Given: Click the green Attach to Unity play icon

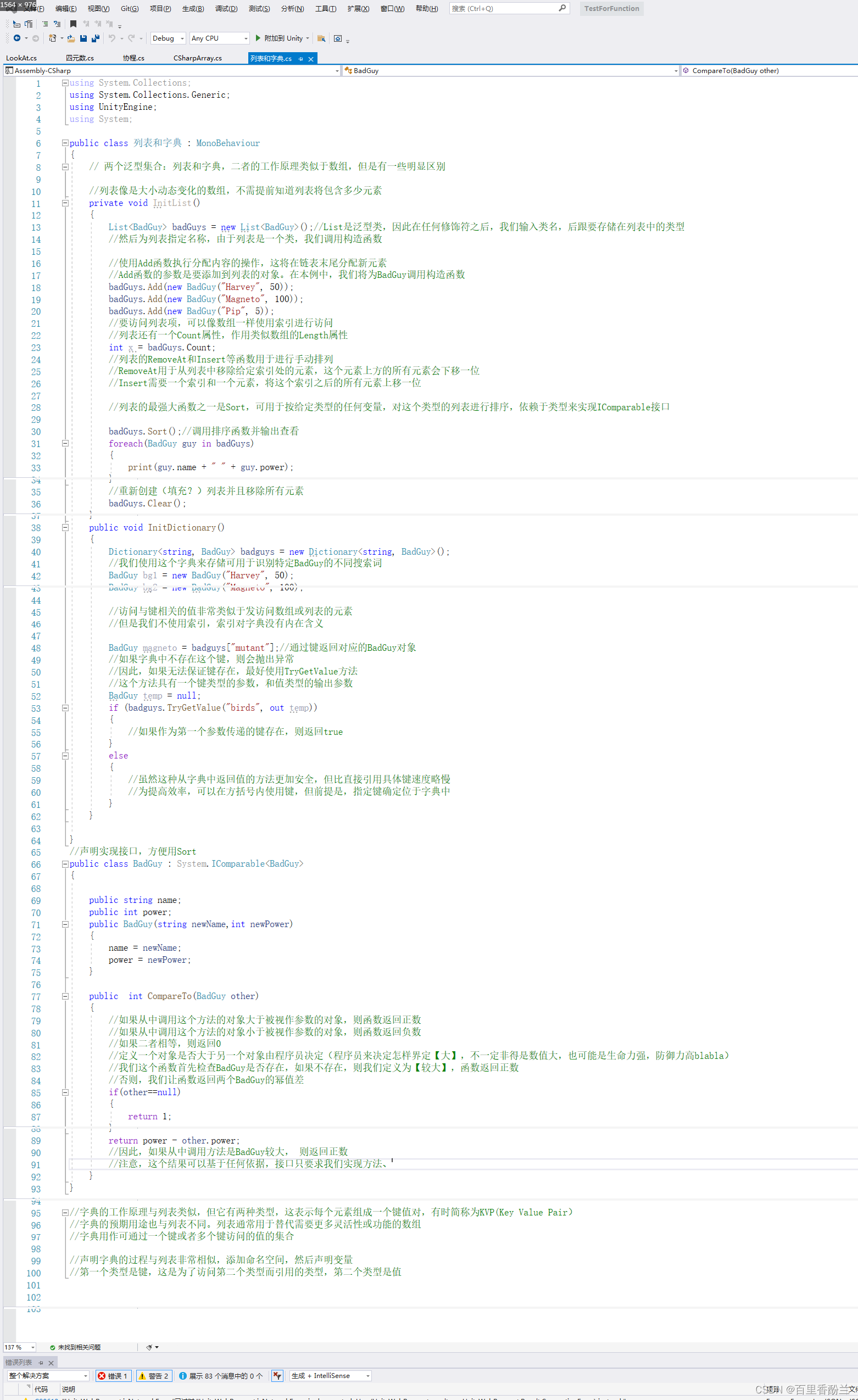Looking at the screenshot, I should tap(258, 38).
